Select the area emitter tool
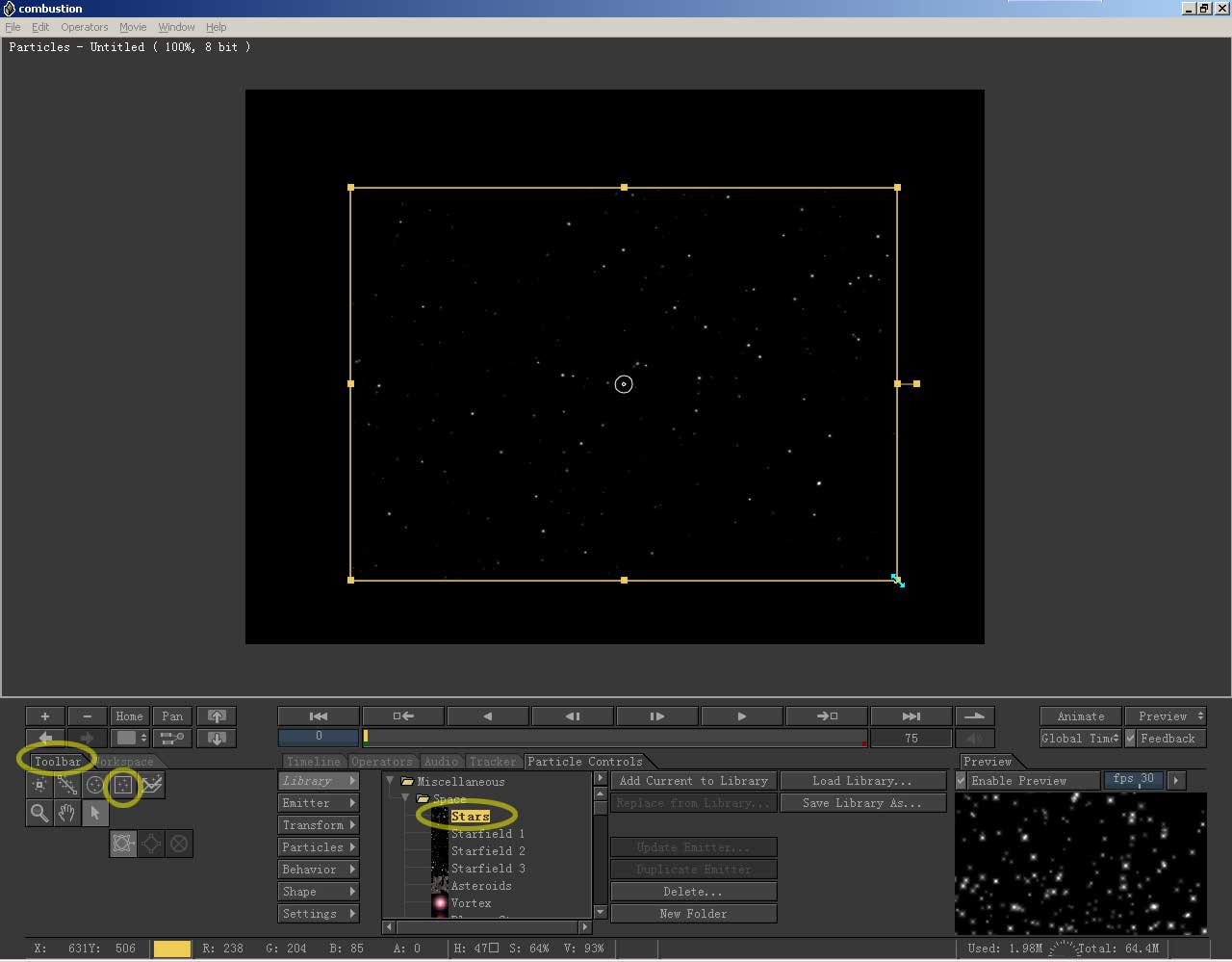1232x962 pixels. coord(123,785)
